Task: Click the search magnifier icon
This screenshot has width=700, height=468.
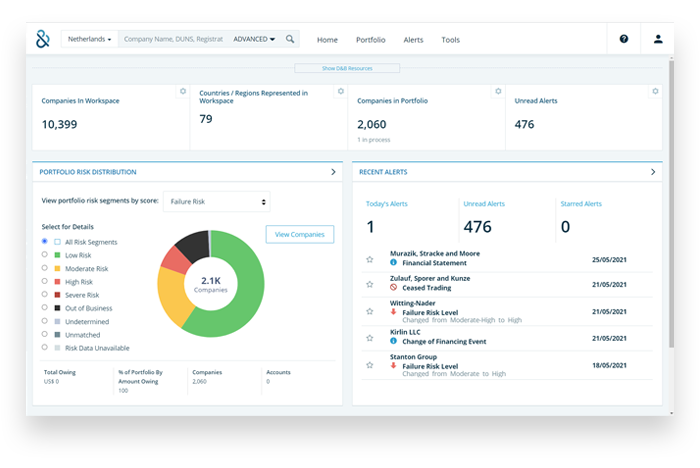Action: [x=290, y=39]
